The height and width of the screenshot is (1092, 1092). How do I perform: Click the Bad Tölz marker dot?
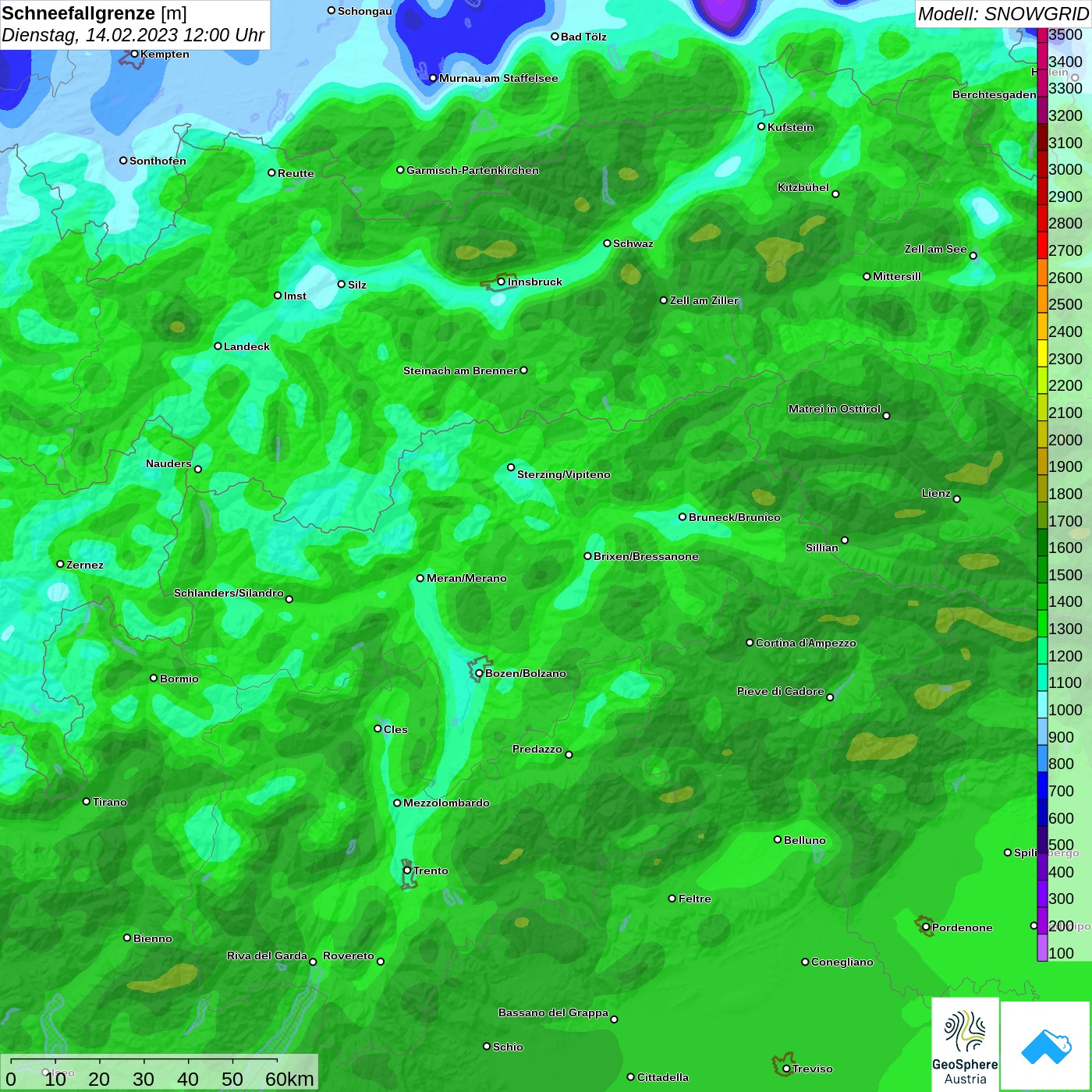click(x=555, y=36)
